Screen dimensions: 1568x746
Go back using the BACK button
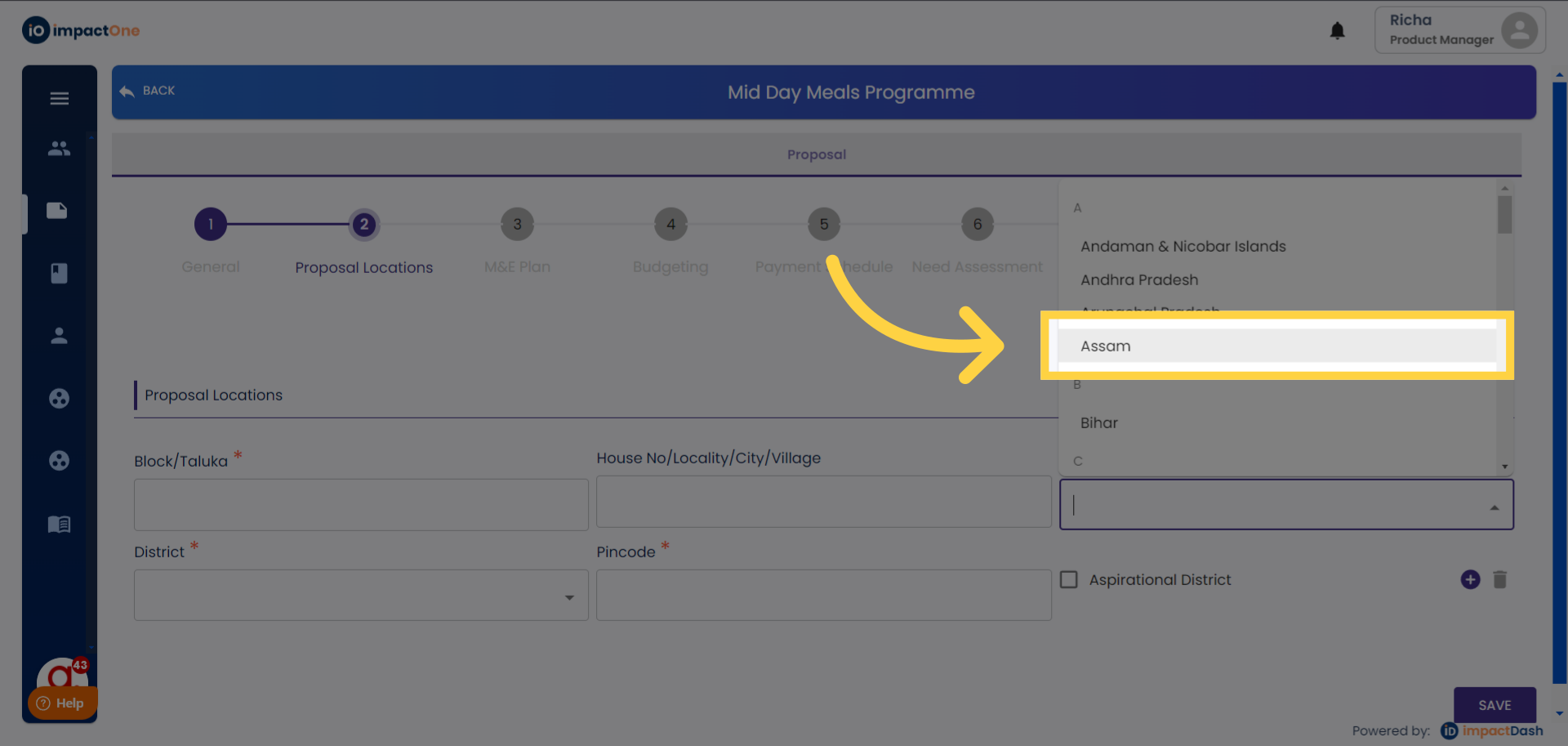click(x=148, y=91)
